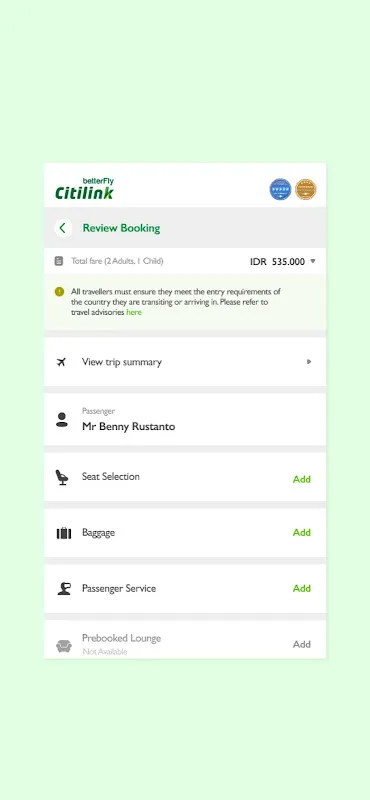Click the airplane icon beside trip summary
The image size is (370, 800).
pos(61,362)
